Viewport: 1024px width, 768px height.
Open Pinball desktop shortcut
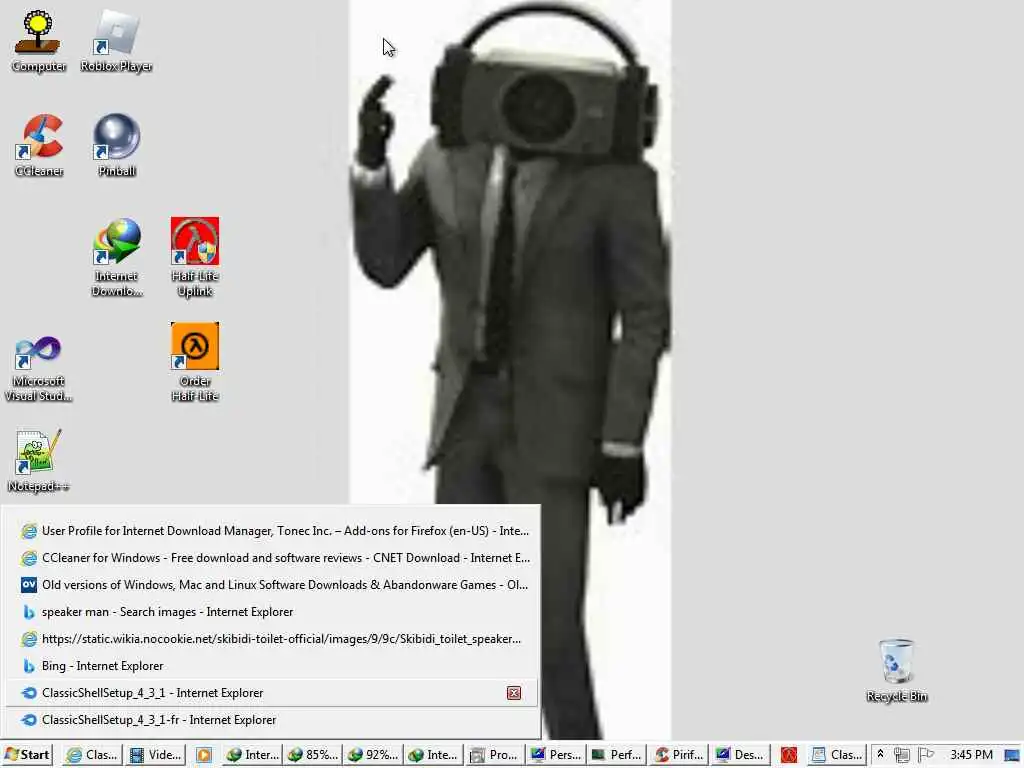(x=117, y=145)
